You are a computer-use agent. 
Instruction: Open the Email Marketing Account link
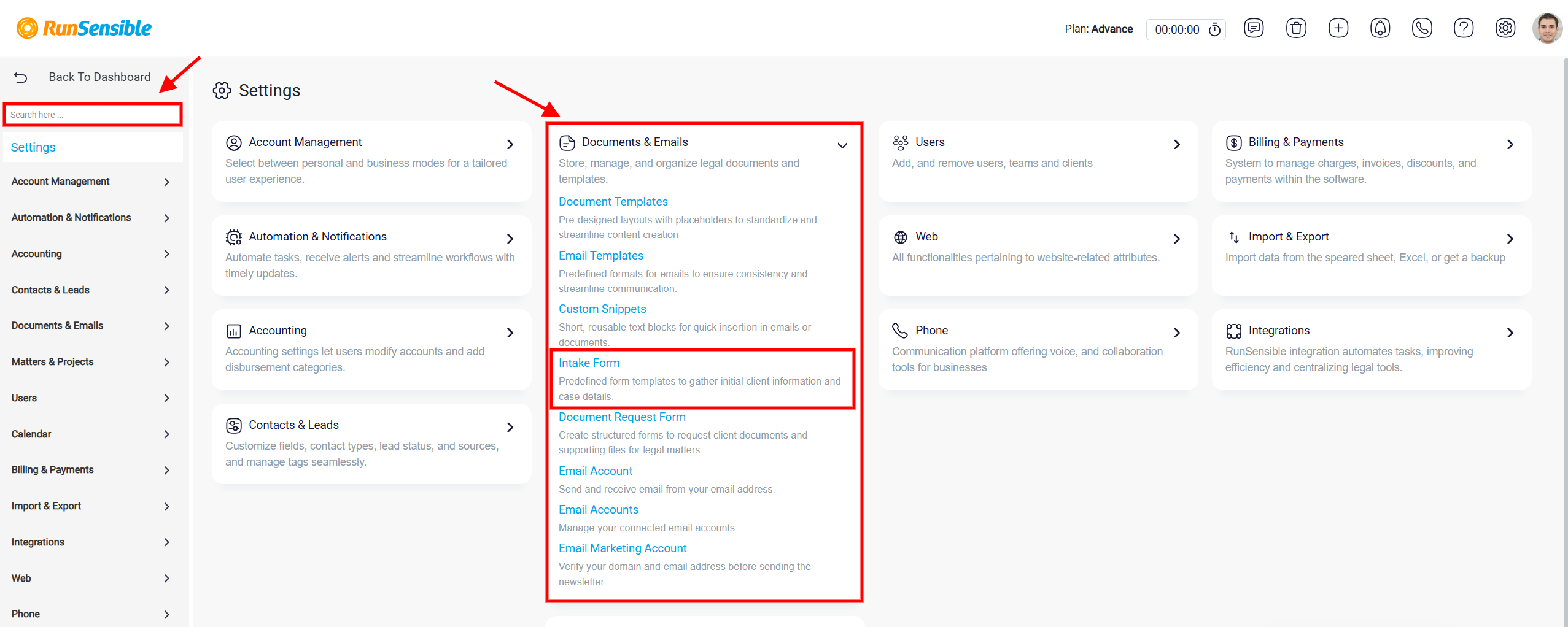tap(622, 548)
